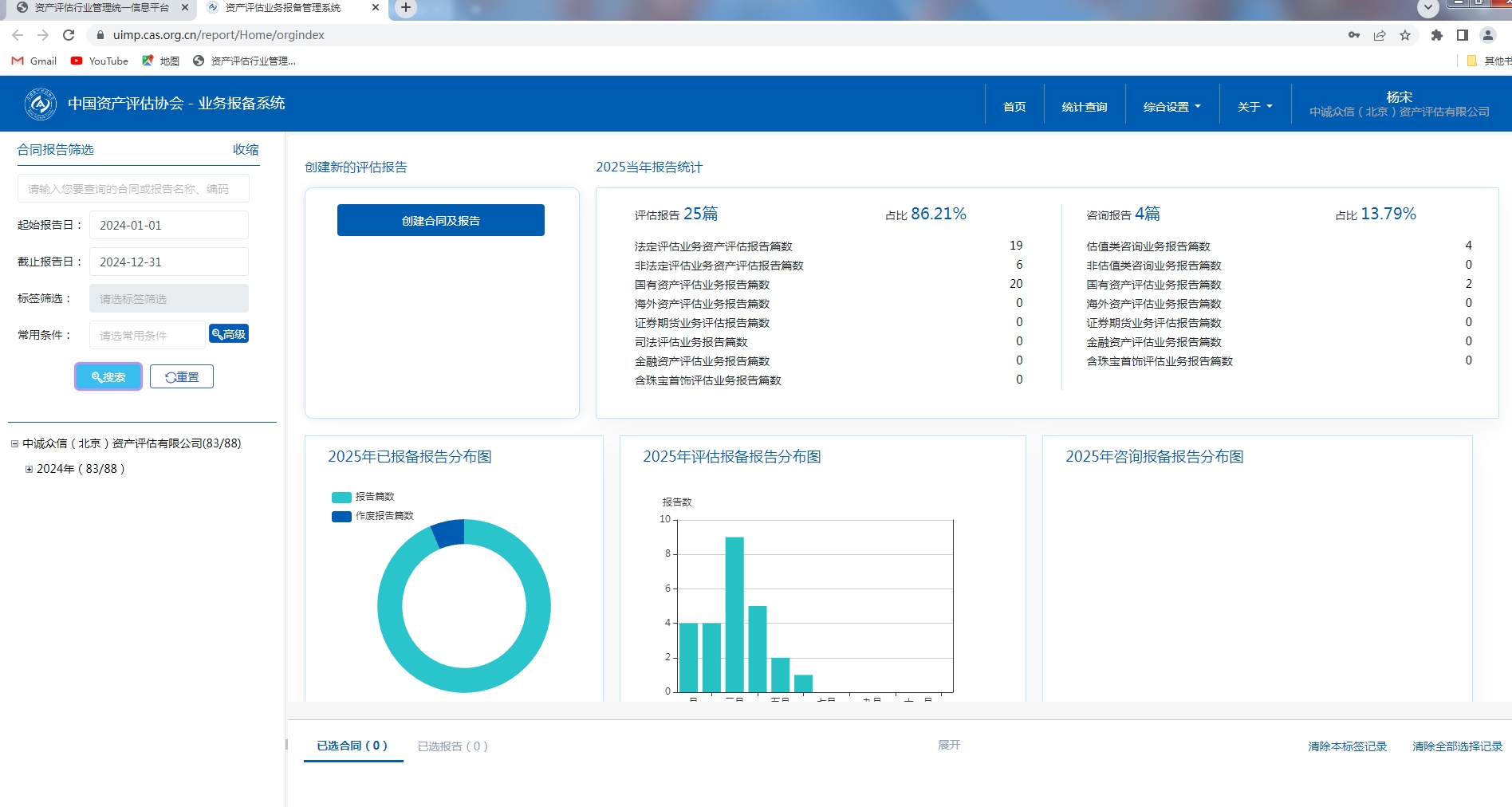Click the 创建合同及报告 button

pyautogui.click(x=440, y=221)
